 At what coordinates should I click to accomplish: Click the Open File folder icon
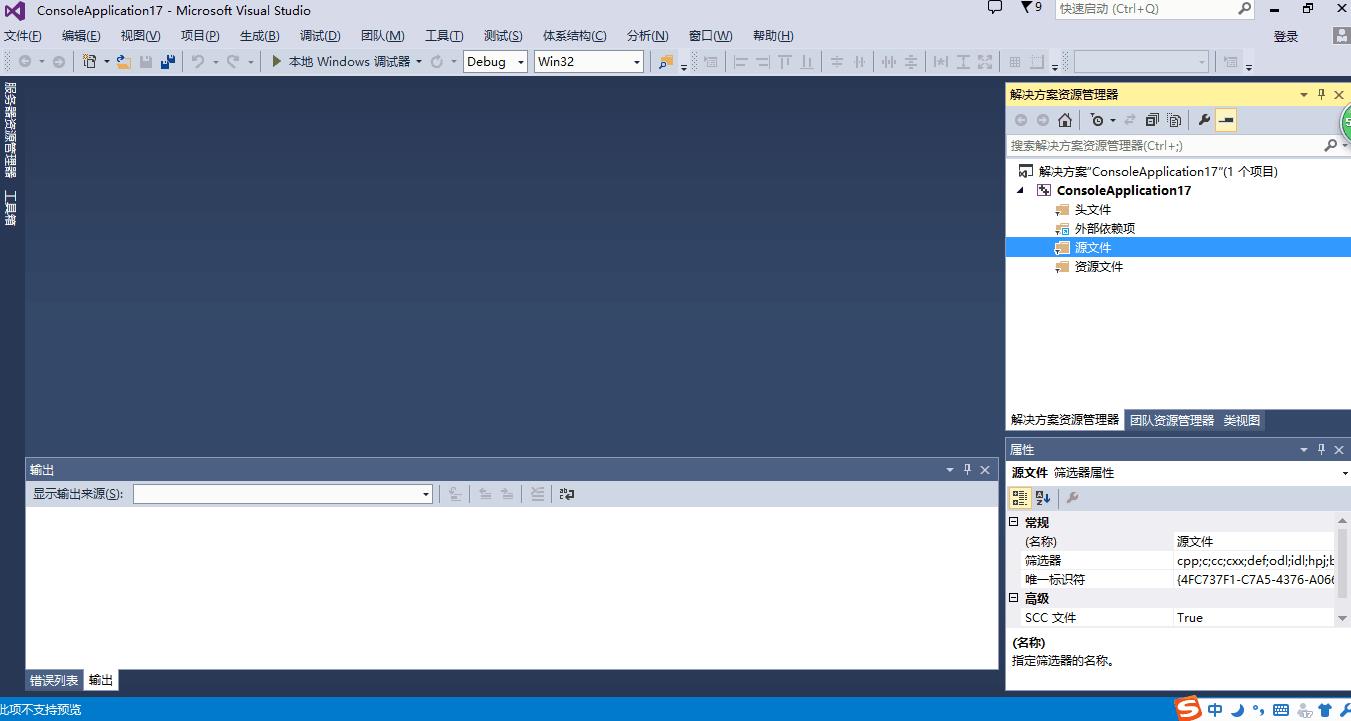124,62
